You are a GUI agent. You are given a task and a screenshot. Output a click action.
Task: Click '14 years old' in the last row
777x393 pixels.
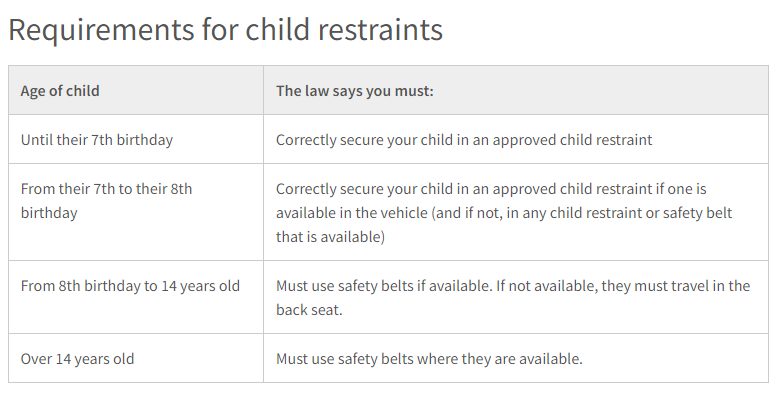point(95,358)
